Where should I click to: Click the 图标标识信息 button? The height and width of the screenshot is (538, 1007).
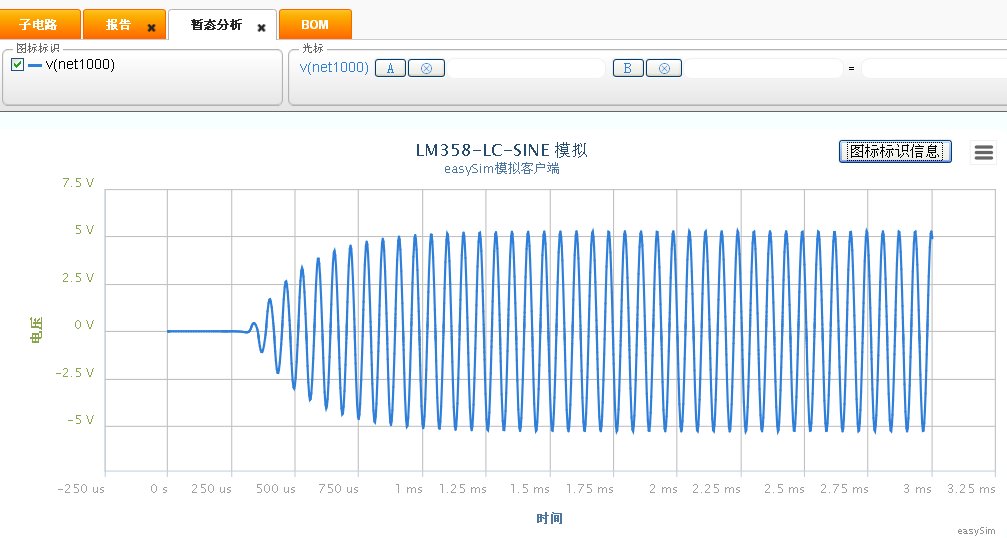895,152
